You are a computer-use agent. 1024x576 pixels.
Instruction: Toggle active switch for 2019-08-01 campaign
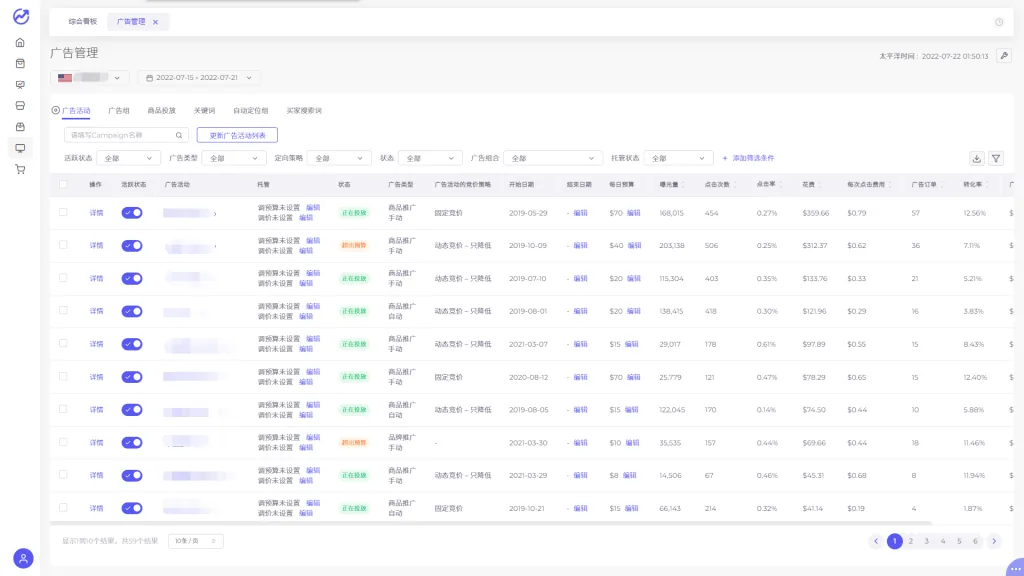pos(132,312)
